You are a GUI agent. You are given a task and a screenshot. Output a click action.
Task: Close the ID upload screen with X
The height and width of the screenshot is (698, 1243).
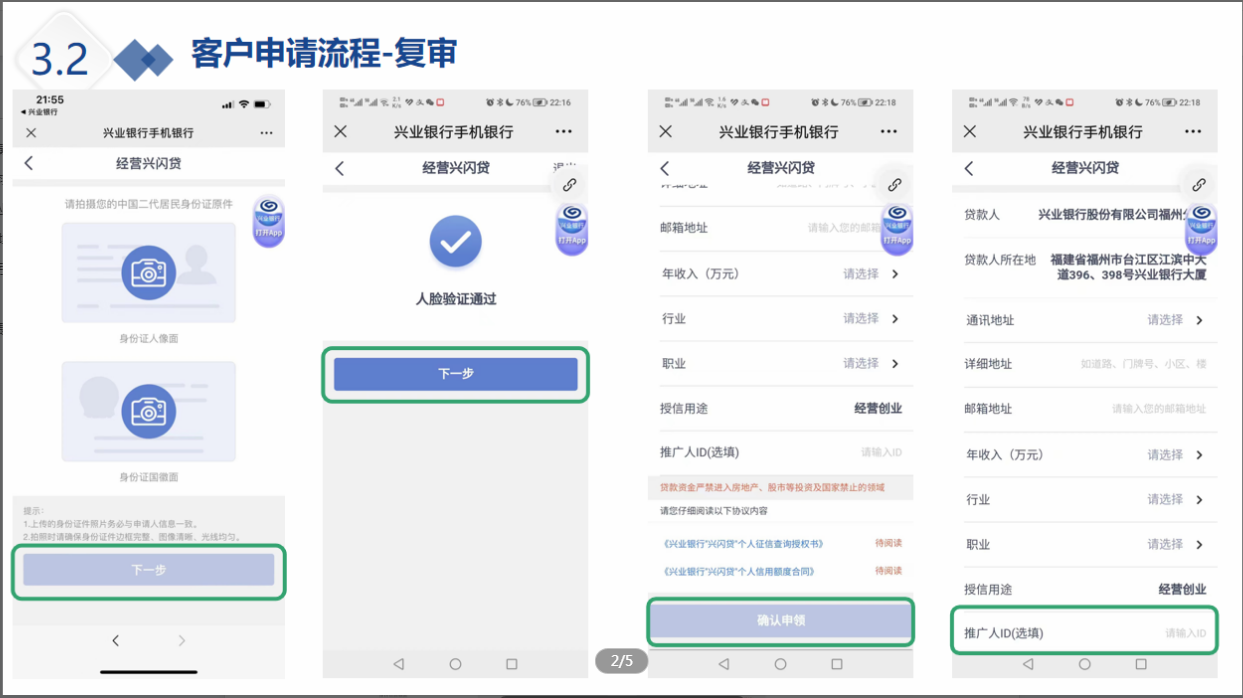coord(31,133)
